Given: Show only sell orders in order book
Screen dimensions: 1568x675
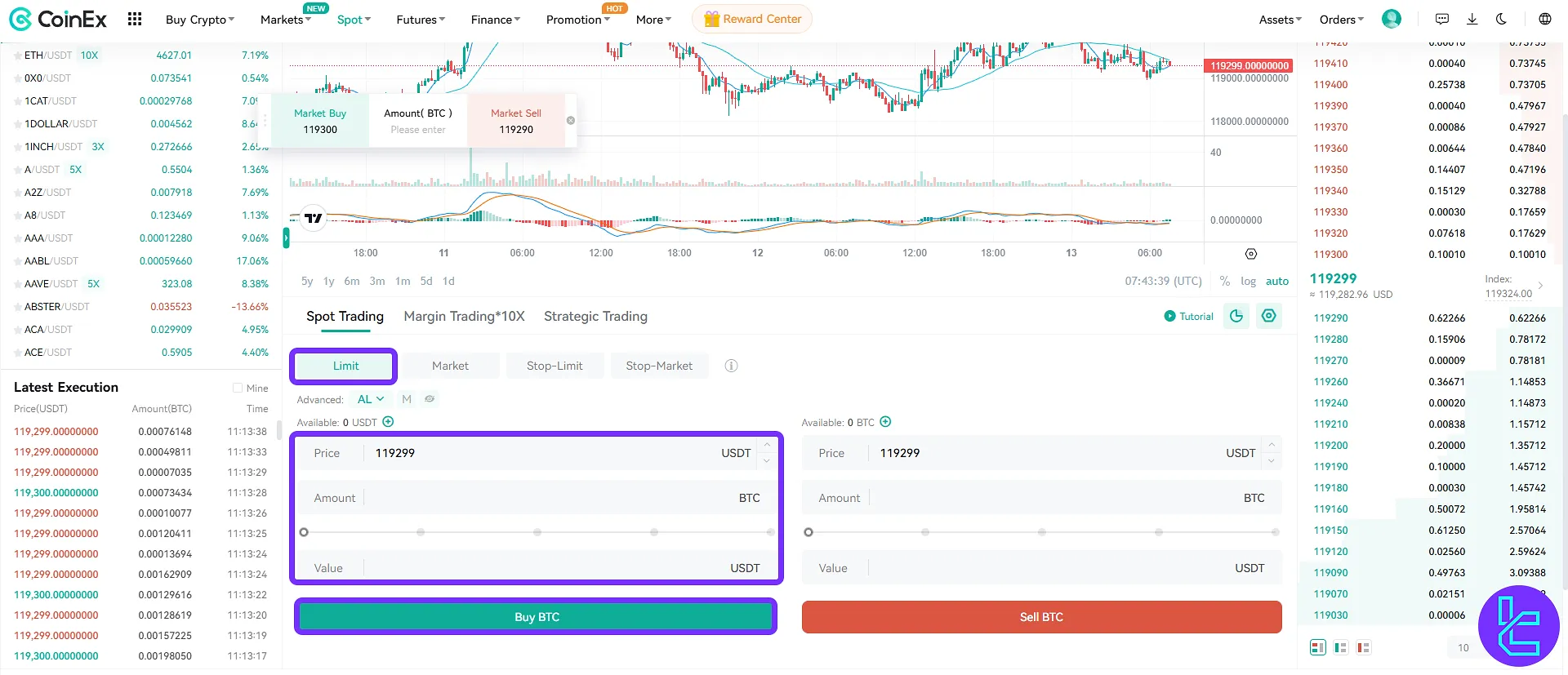Looking at the screenshot, I should pos(1363,647).
